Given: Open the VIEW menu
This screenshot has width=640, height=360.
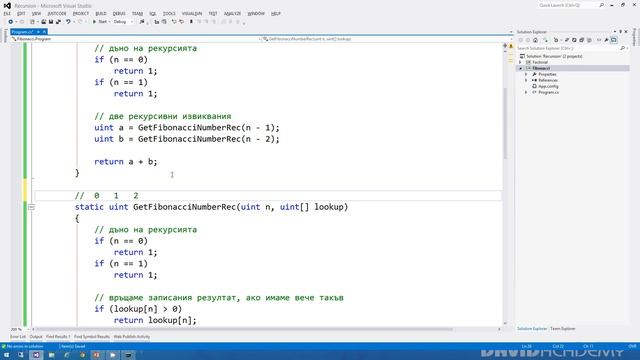Looking at the screenshot, I should pos(36,13).
